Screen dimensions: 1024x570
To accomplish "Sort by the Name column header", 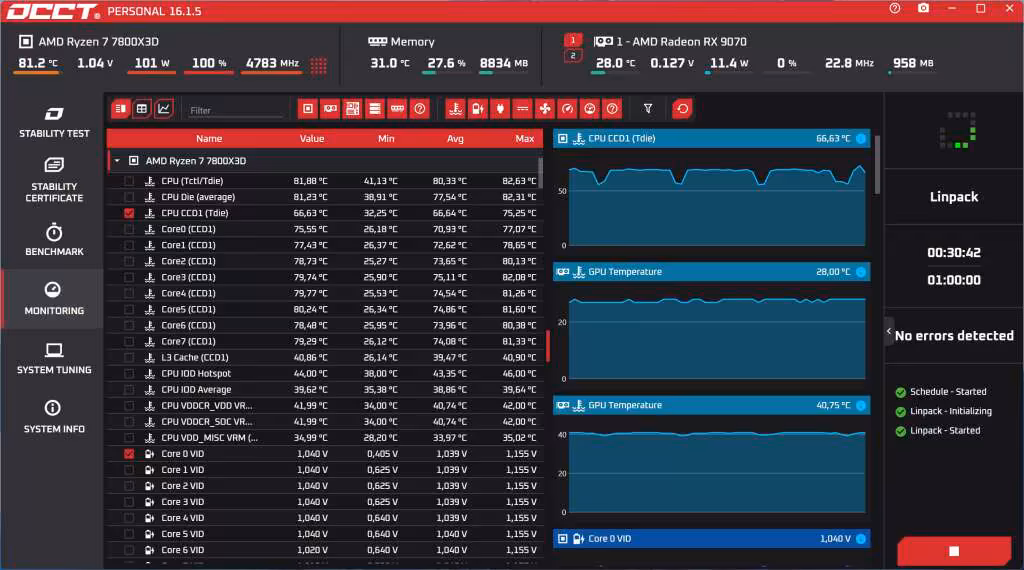I will coord(209,138).
